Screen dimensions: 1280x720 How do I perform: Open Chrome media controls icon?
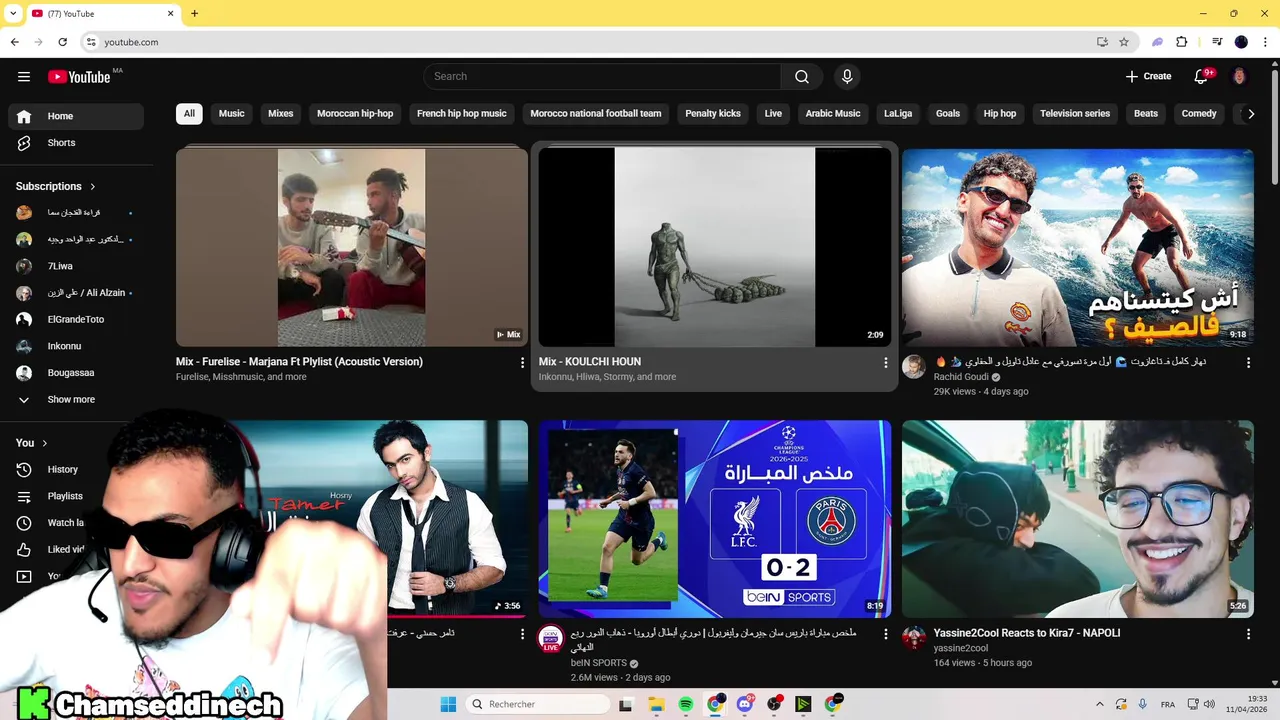tap(1217, 42)
